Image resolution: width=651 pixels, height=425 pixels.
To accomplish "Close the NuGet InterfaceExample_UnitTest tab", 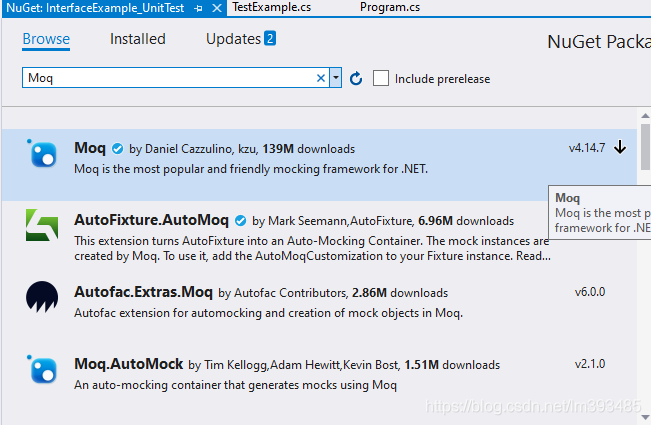I will pos(217,8).
